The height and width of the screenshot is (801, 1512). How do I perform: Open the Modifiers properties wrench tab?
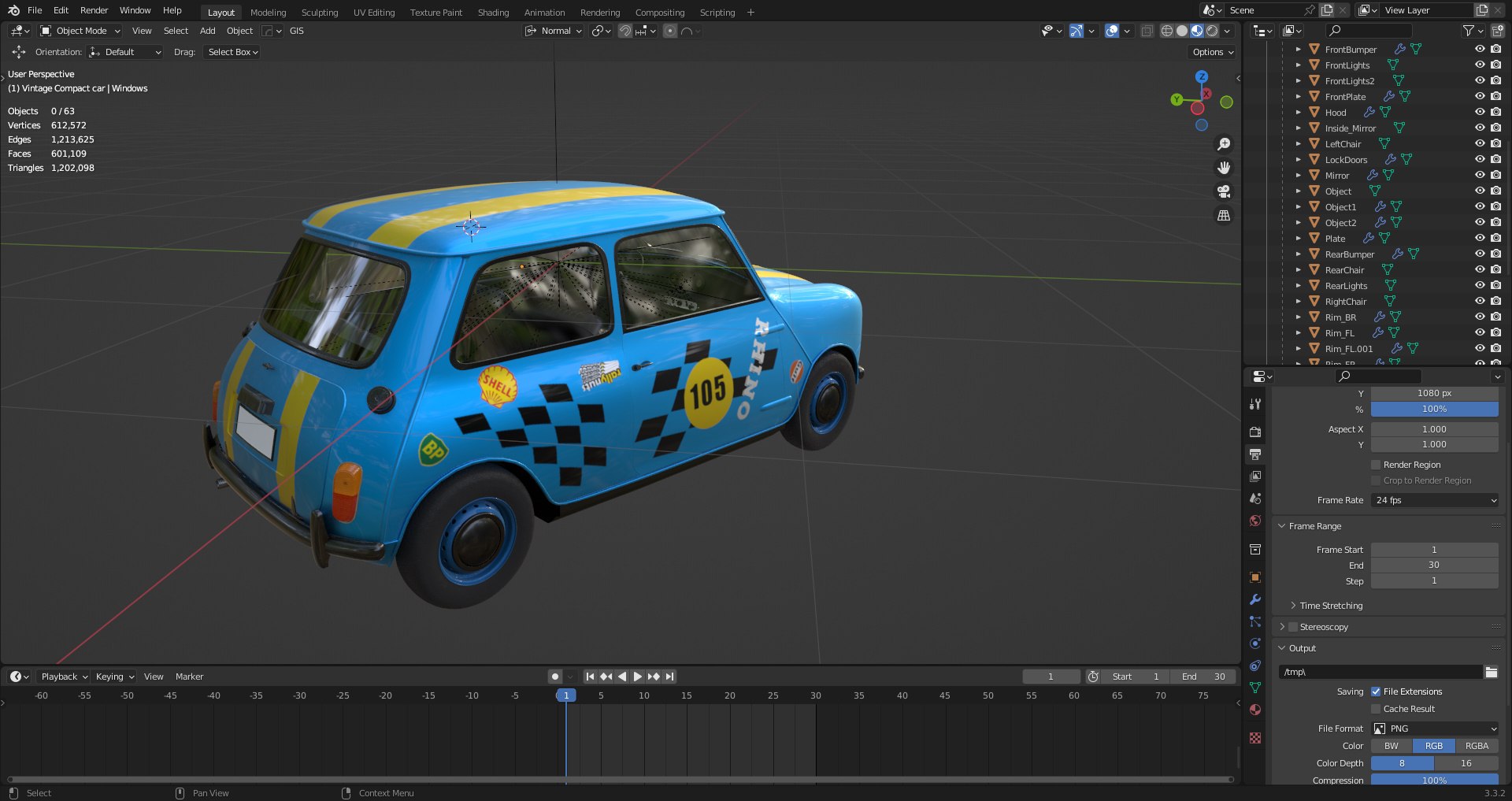point(1255,599)
